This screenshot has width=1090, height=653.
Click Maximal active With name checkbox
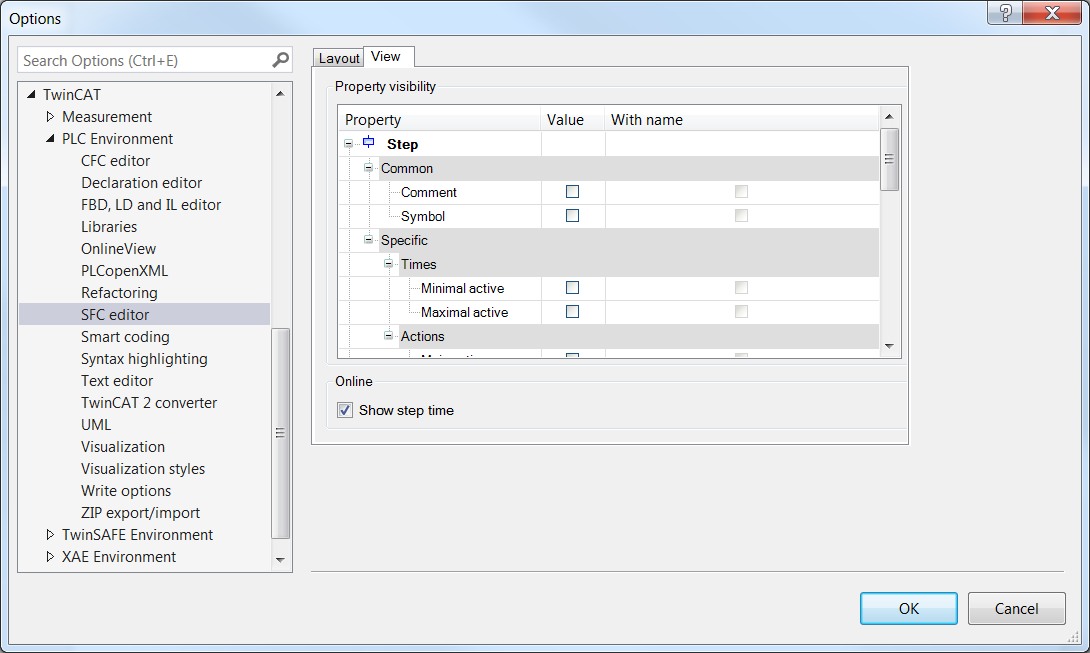click(742, 312)
